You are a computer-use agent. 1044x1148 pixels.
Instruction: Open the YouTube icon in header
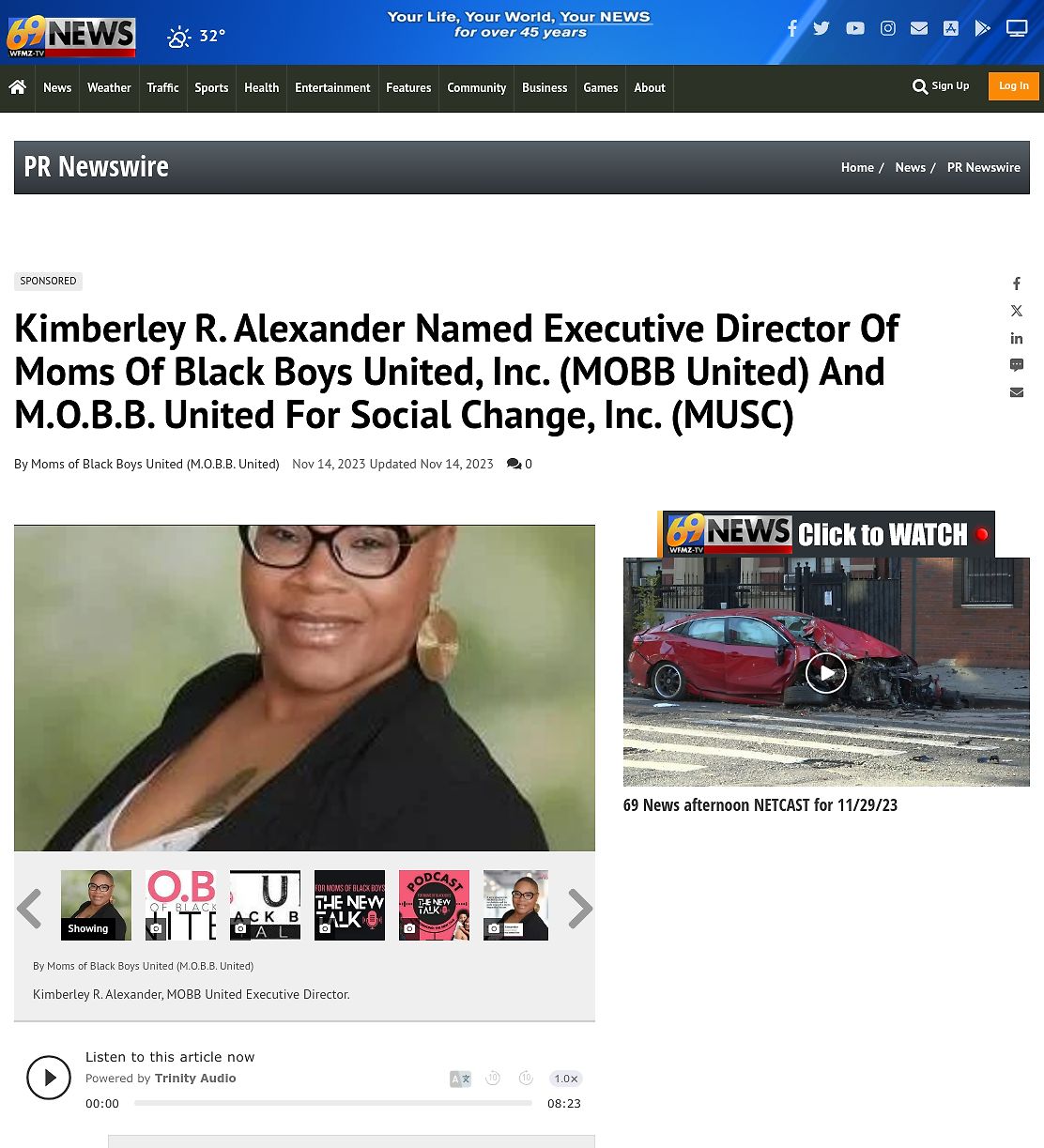(854, 28)
